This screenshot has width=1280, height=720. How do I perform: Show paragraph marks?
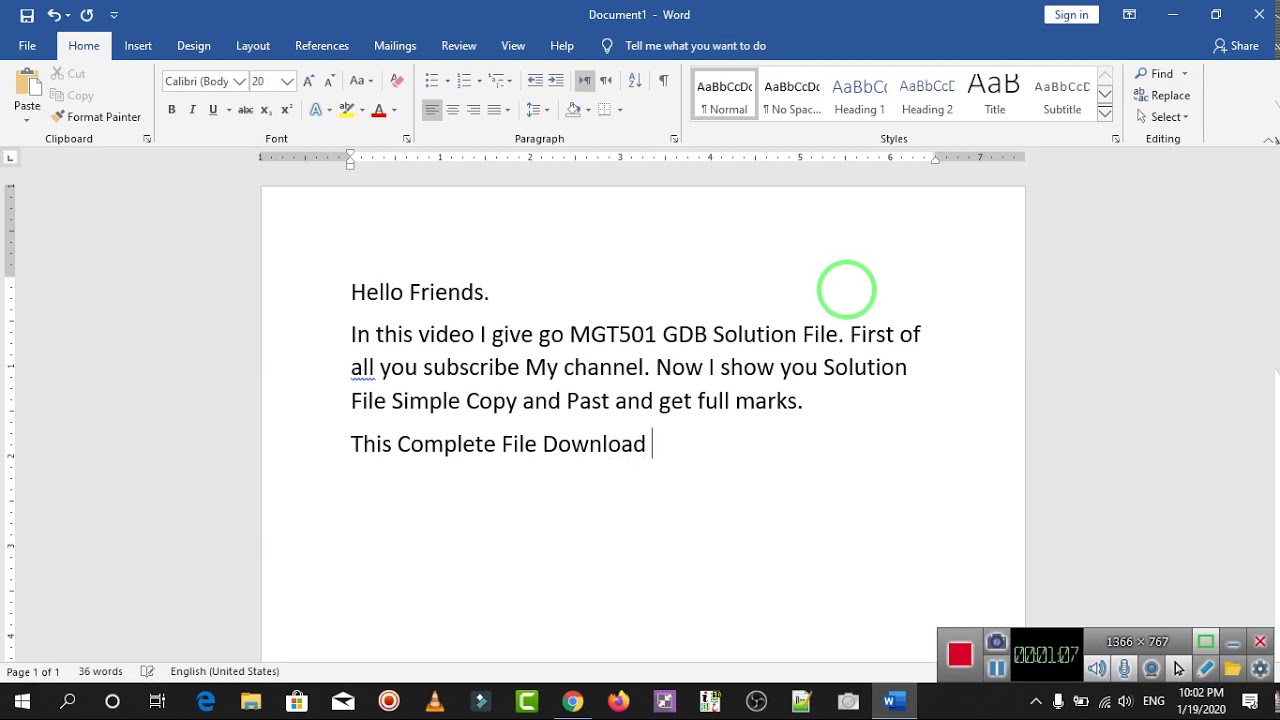point(663,81)
